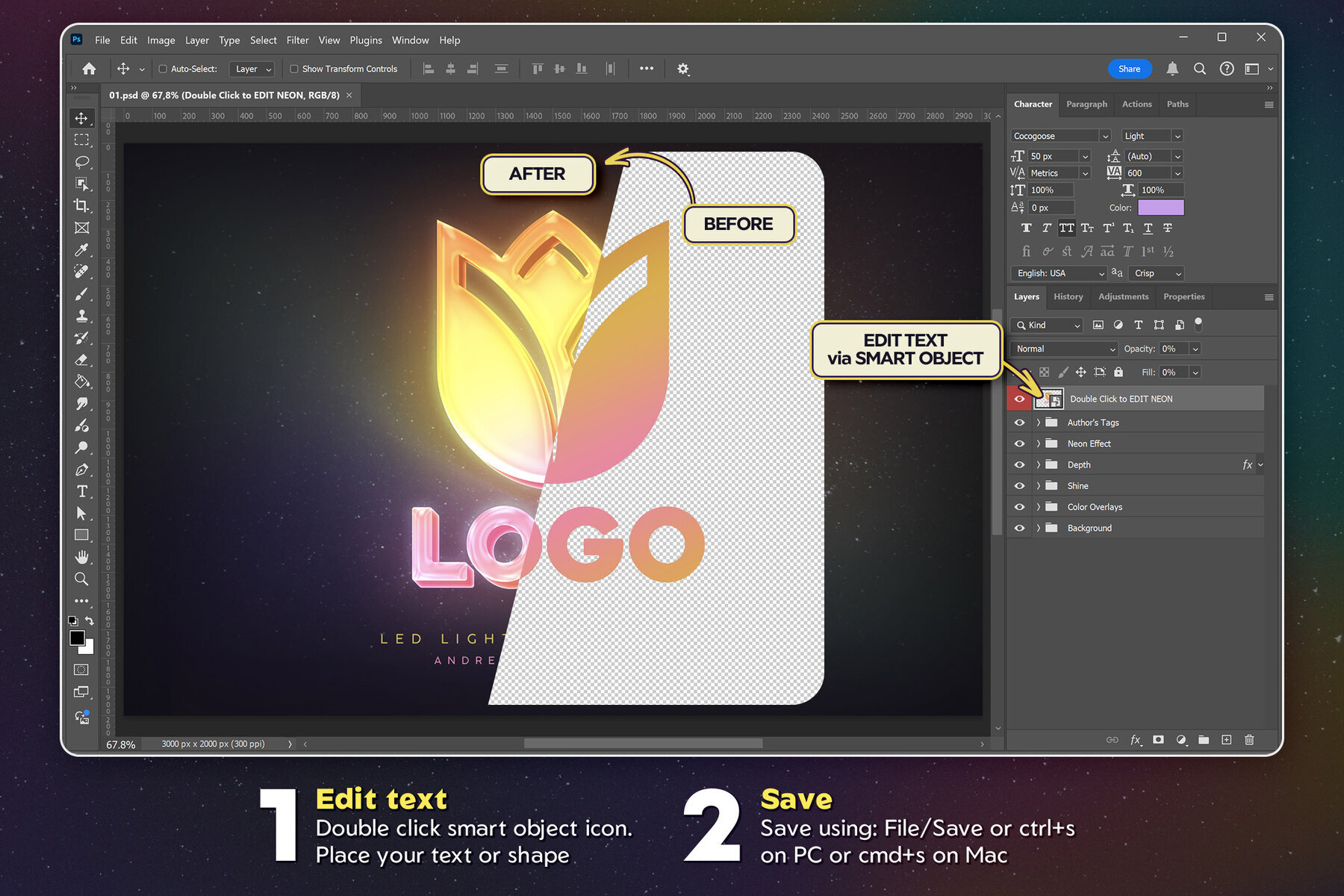Open the Image menu
The width and height of the screenshot is (1344, 896).
(x=161, y=40)
